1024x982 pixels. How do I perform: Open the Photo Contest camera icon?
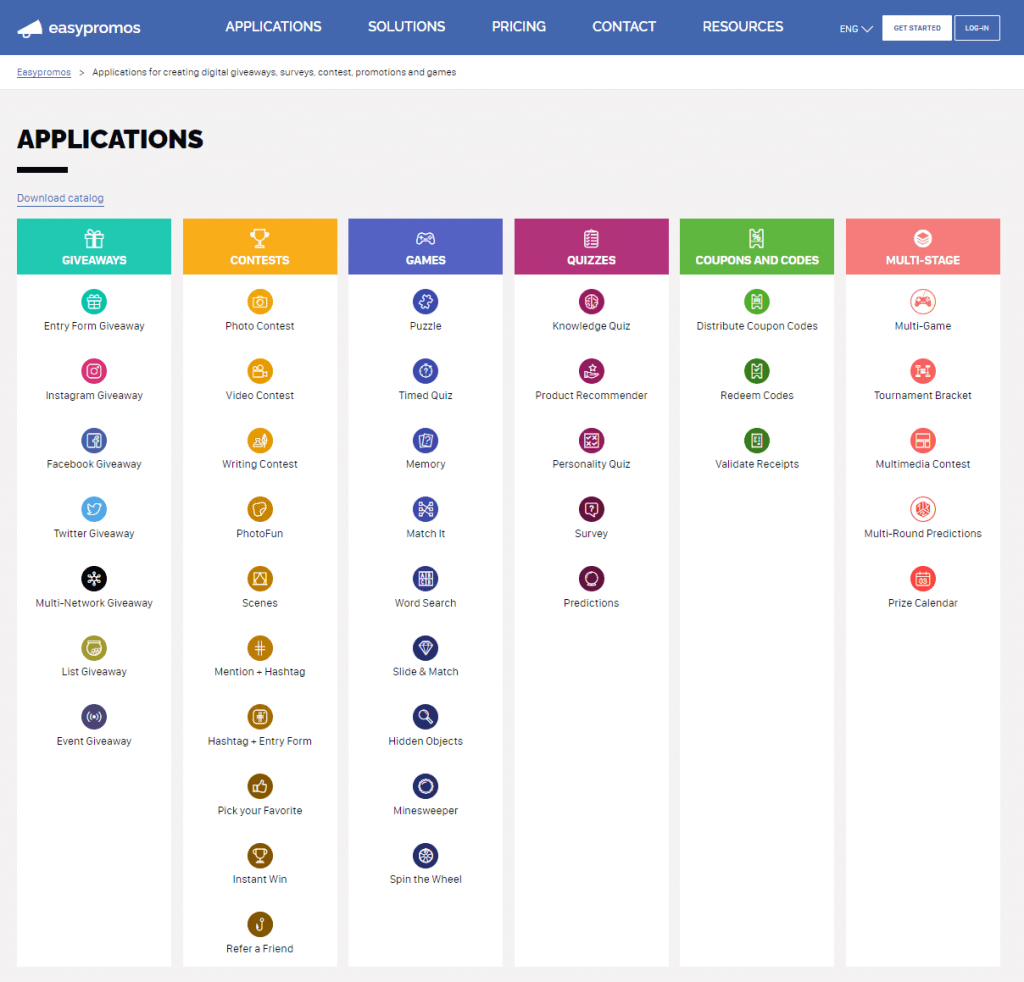click(260, 302)
